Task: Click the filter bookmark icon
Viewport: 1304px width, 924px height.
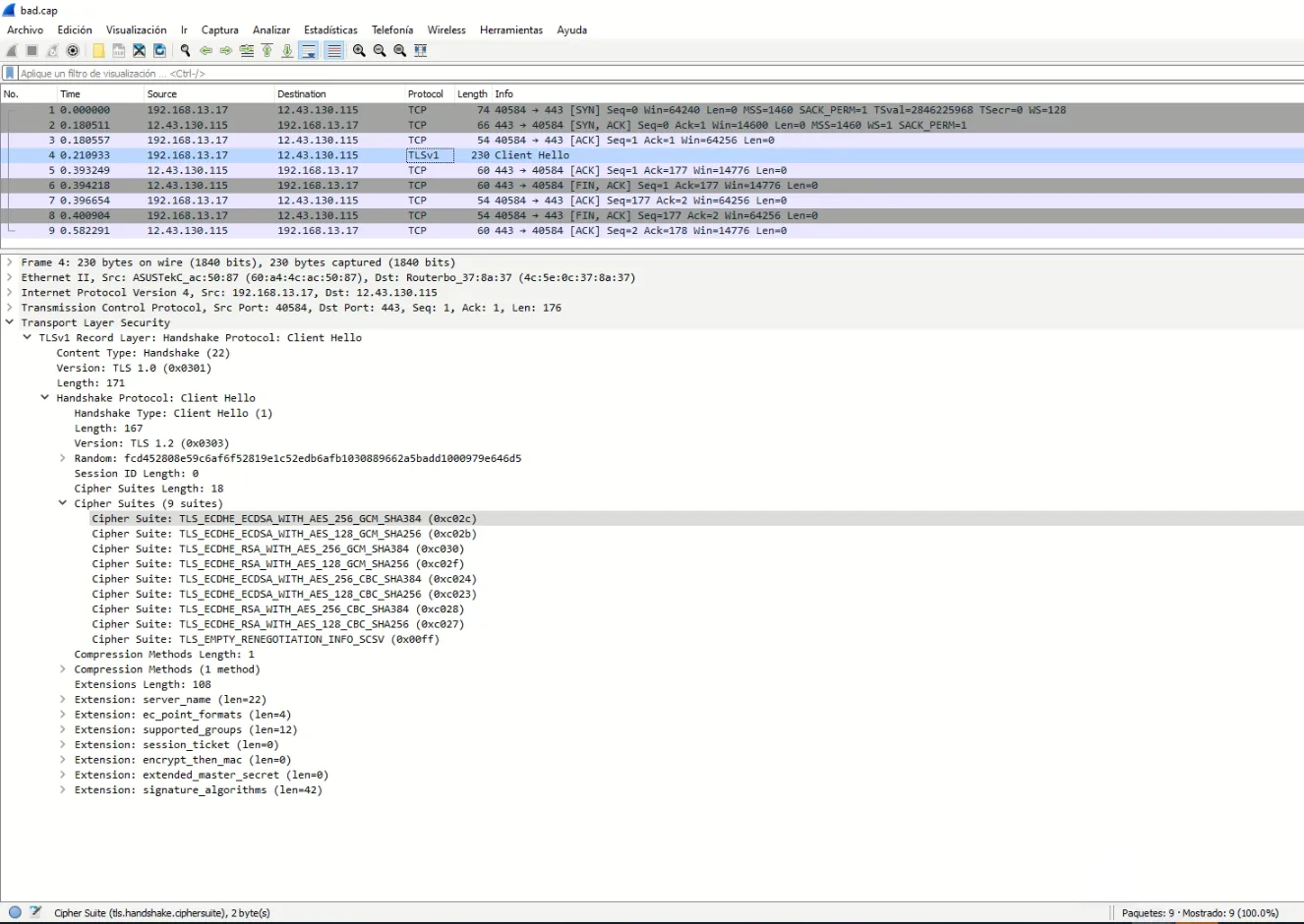Action: coord(10,74)
